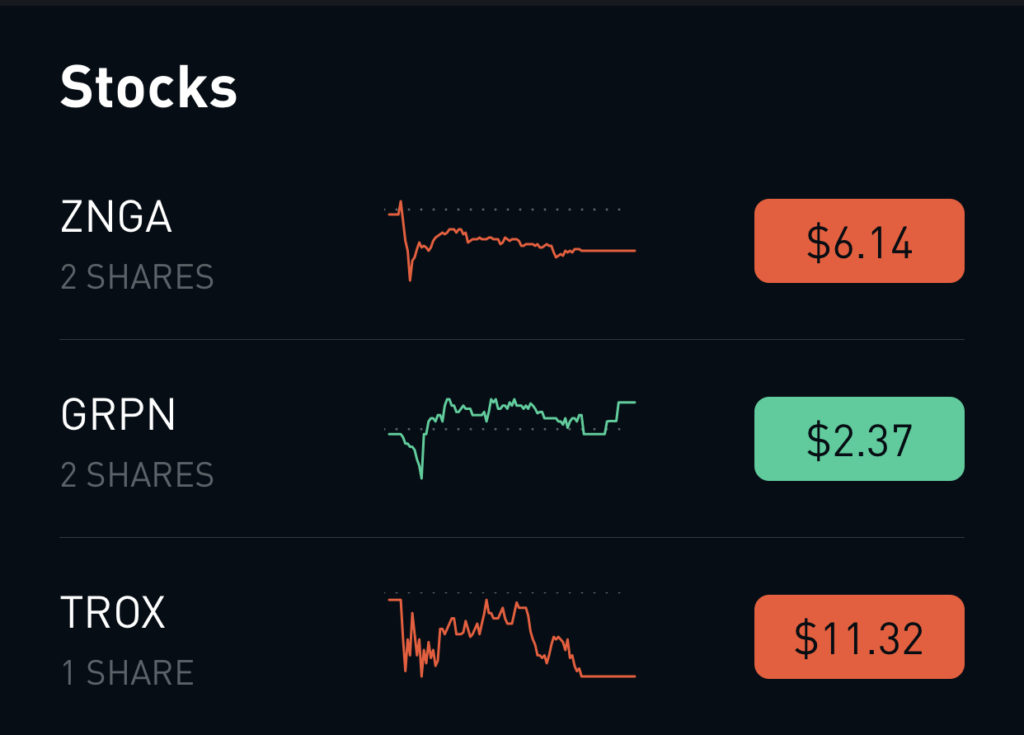Click the dotted baseline above TROX chart
This screenshot has height=735, width=1024.
click(503, 593)
